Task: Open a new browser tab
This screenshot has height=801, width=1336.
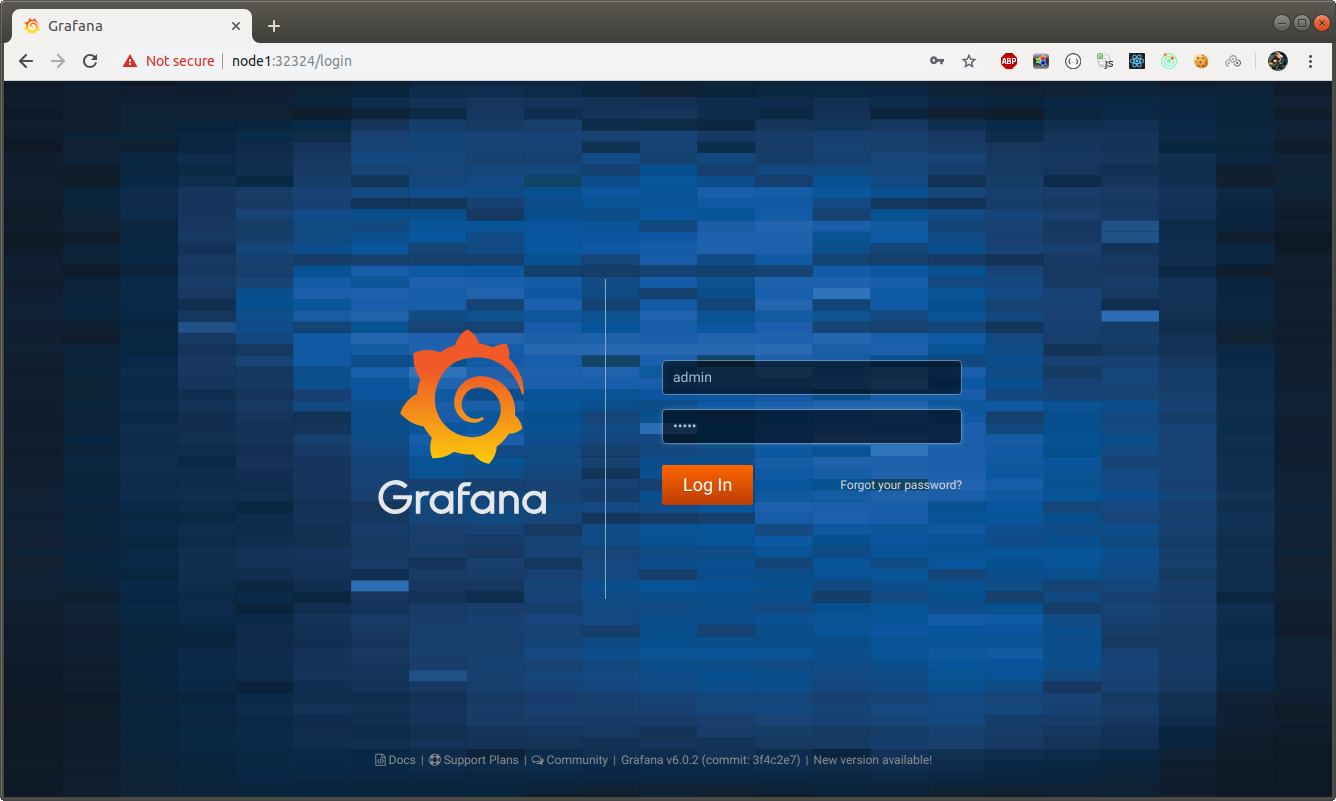Action: [x=274, y=26]
